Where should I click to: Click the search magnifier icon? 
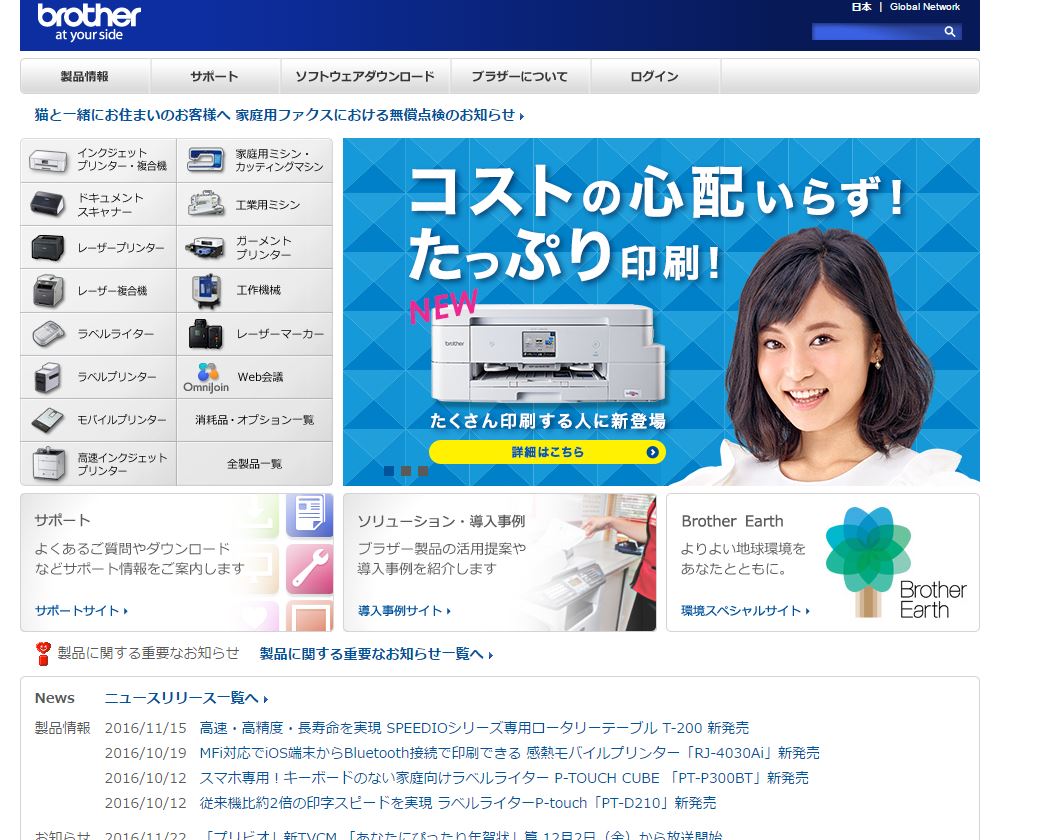(x=950, y=31)
